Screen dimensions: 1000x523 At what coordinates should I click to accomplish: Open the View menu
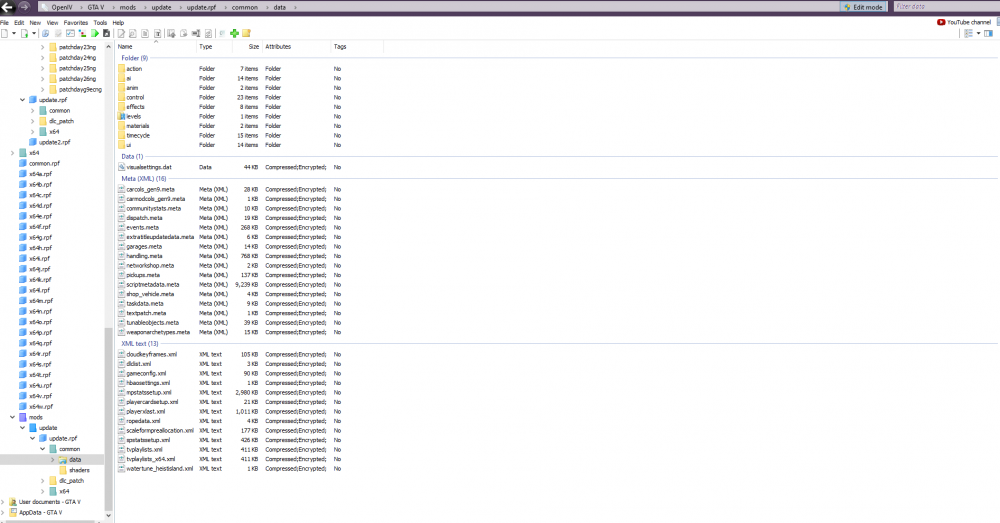pos(52,22)
